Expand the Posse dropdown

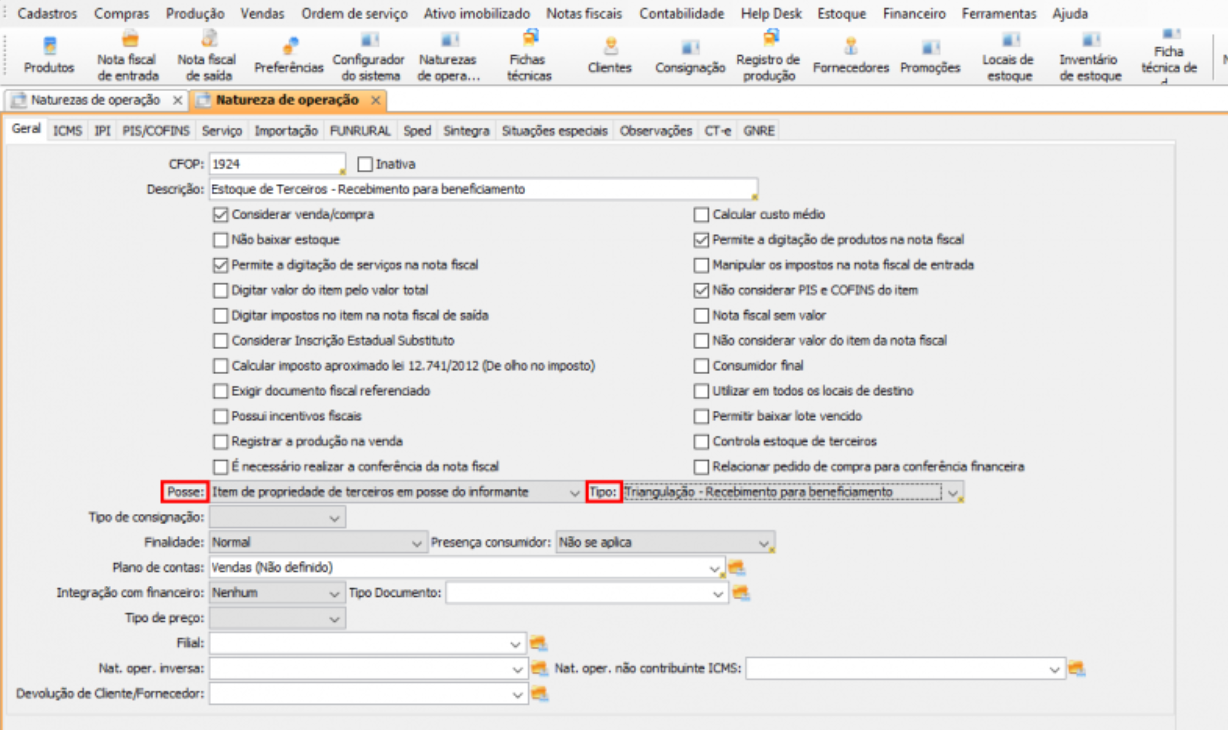[573, 492]
